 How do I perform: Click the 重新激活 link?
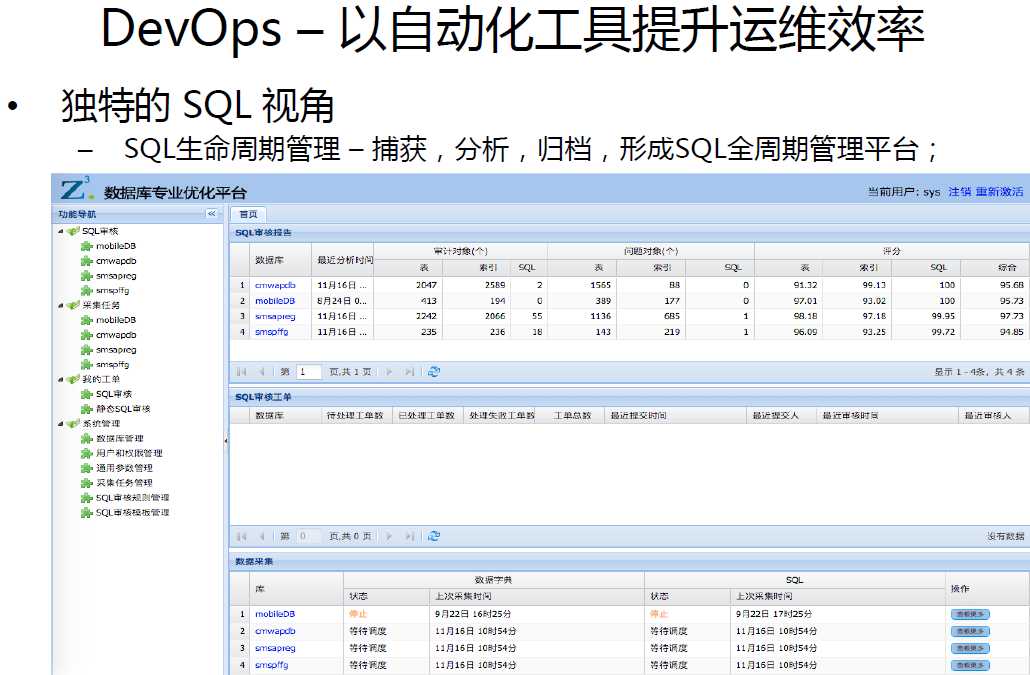pos(999,192)
